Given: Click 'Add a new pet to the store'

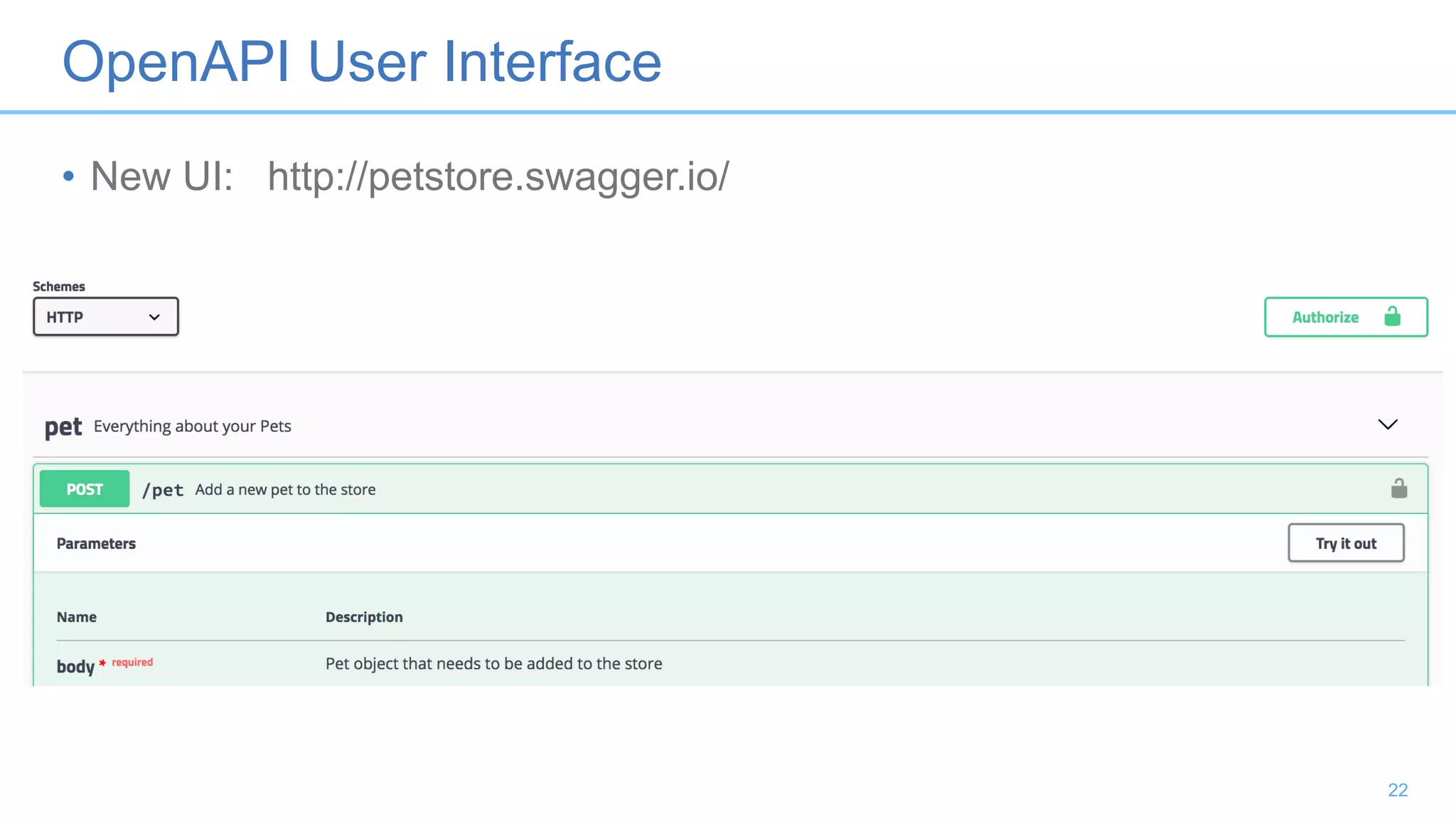Looking at the screenshot, I should (x=285, y=490).
